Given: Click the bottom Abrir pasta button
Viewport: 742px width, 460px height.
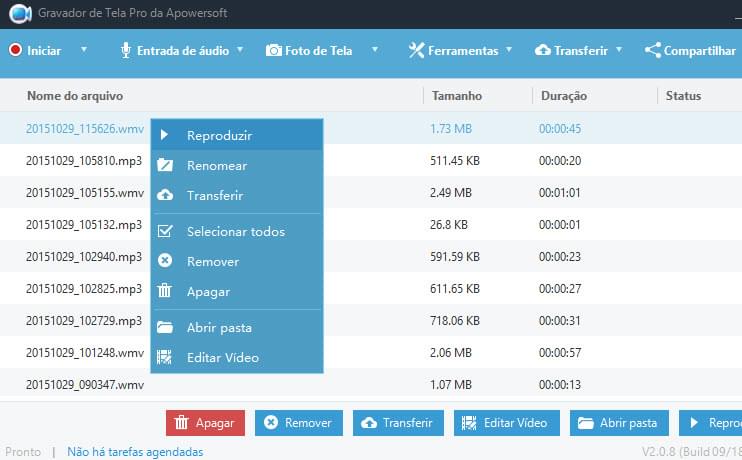Looking at the screenshot, I should coord(620,423).
